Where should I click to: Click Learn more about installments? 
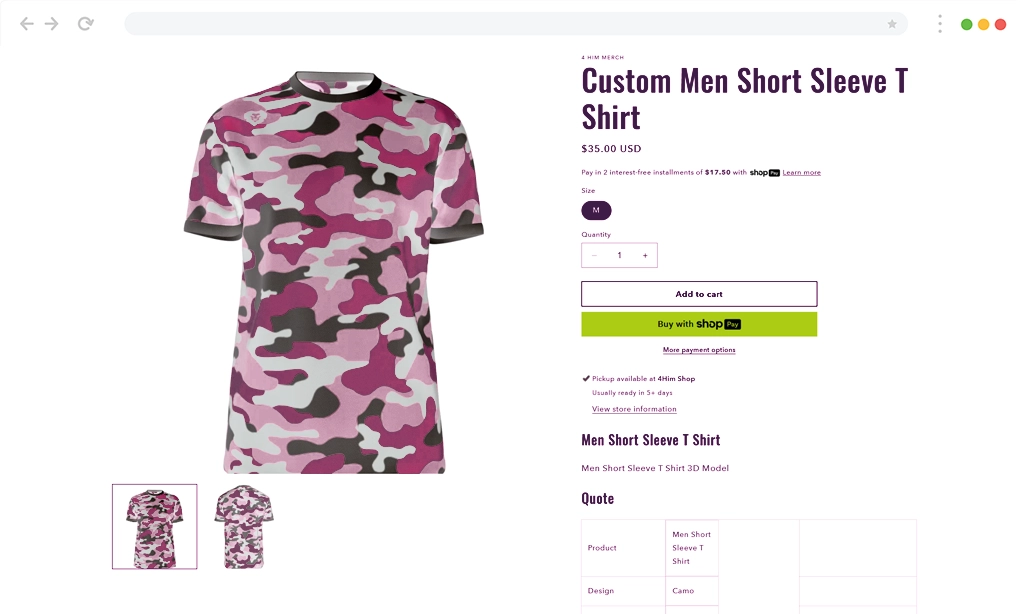pos(800,172)
